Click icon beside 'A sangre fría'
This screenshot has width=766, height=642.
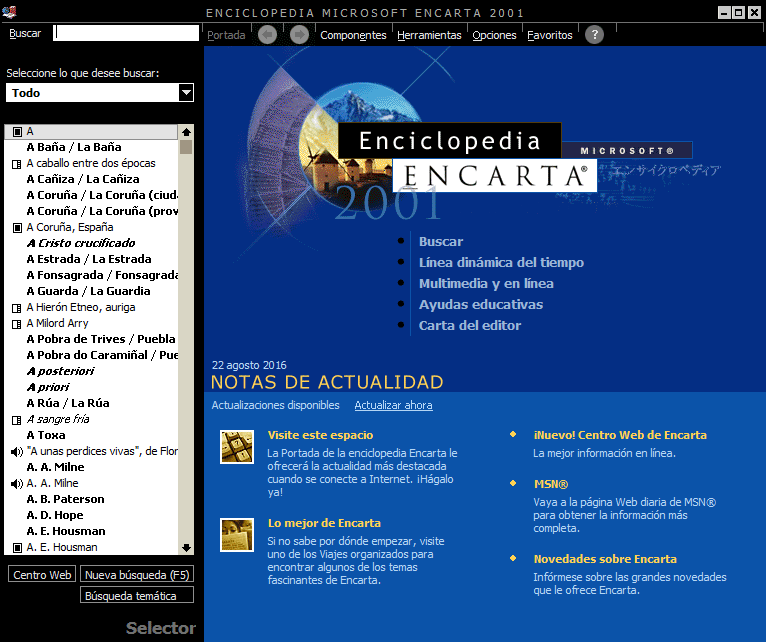click(17, 420)
